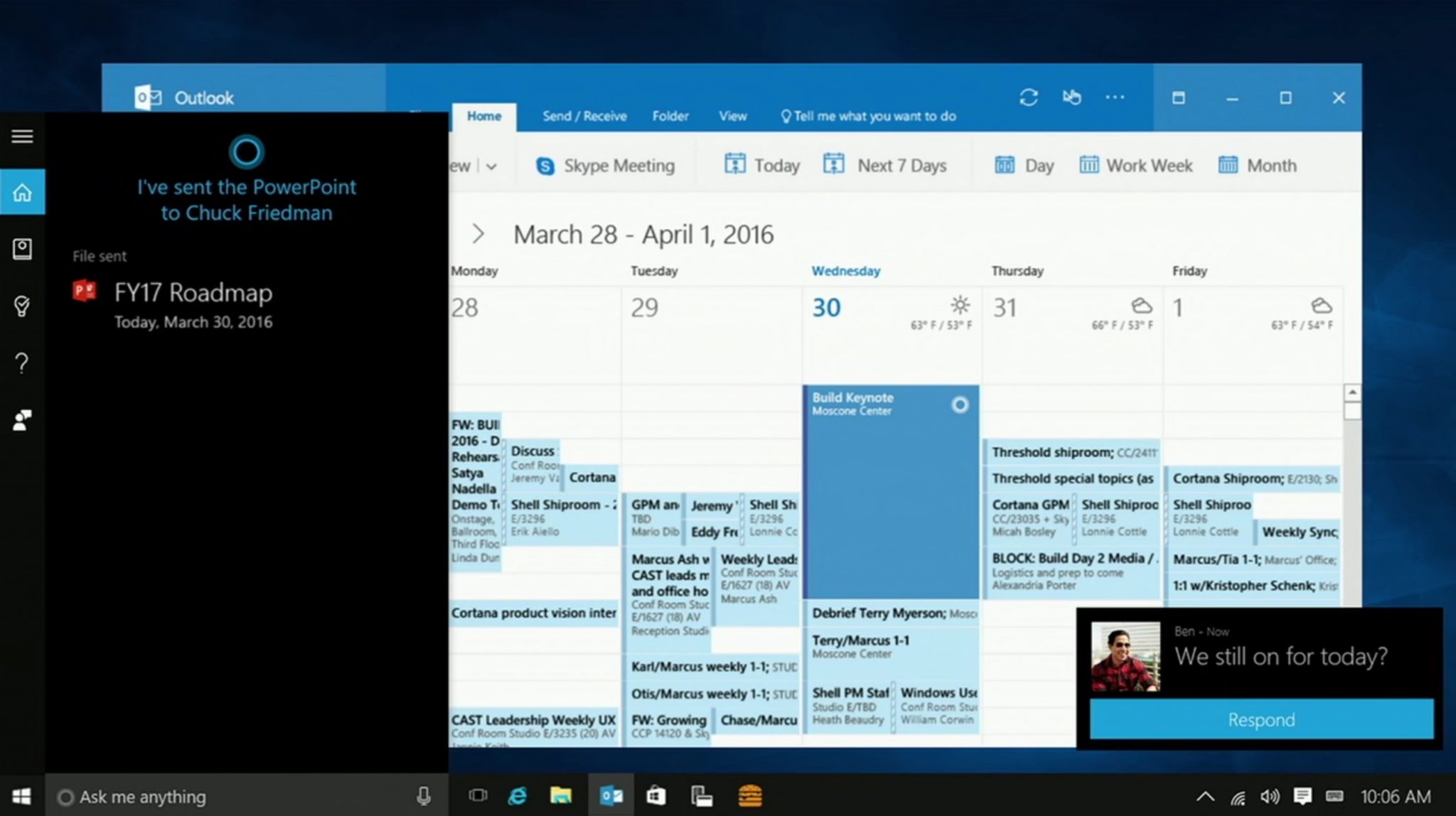
Task: Open the touch keyboard tray icon
Action: 1334,796
